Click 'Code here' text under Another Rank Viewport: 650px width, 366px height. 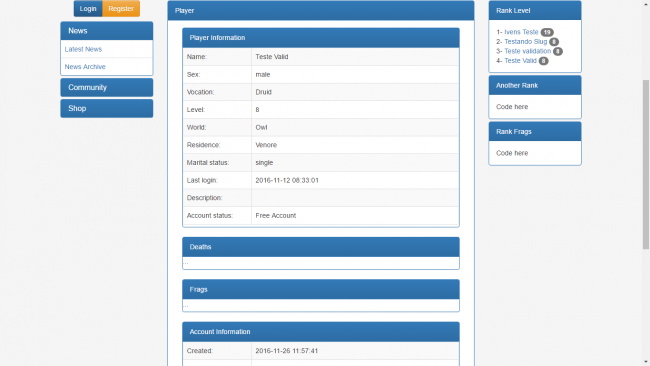(x=512, y=107)
